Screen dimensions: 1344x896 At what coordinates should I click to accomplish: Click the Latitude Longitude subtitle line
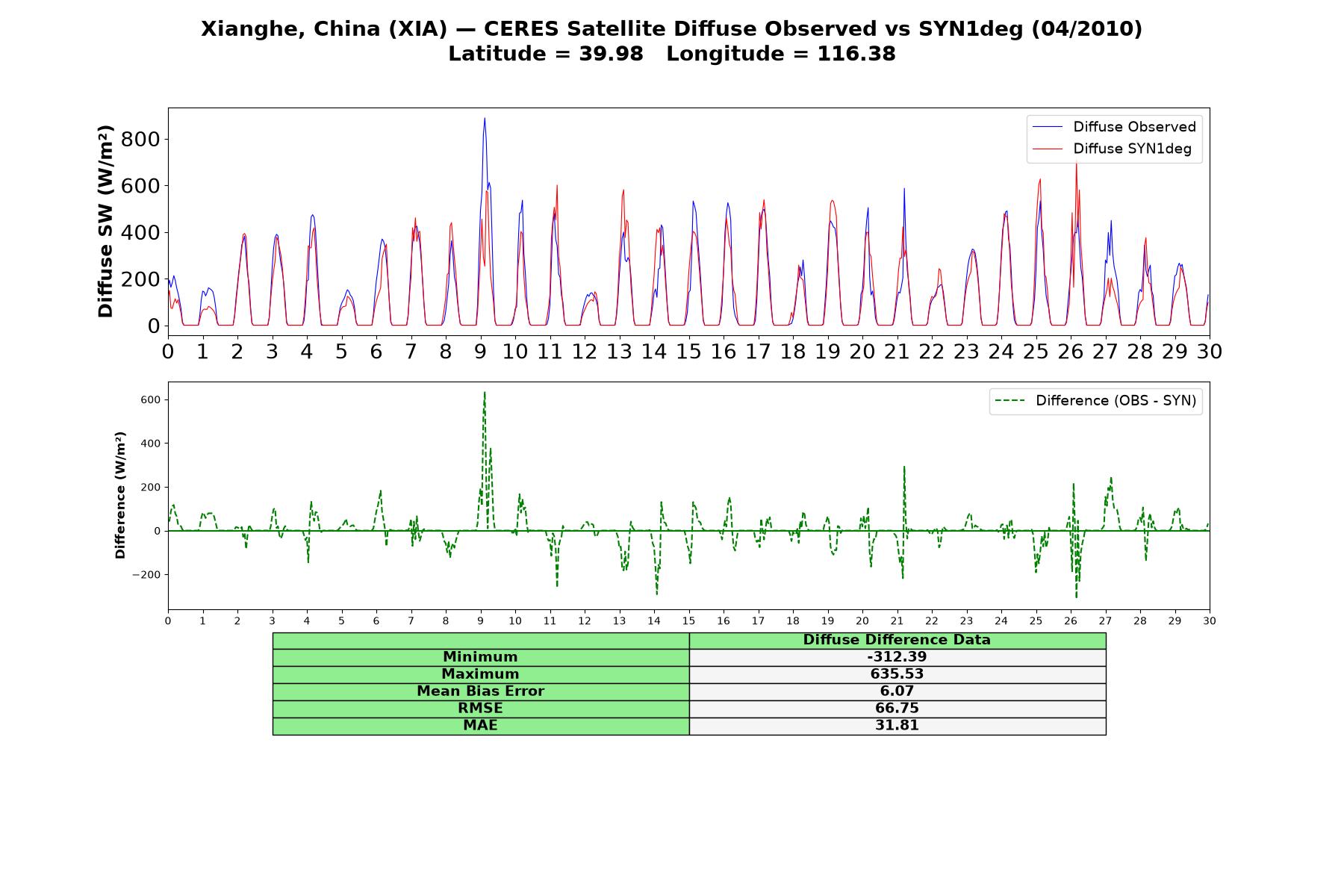click(x=672, y=54)
